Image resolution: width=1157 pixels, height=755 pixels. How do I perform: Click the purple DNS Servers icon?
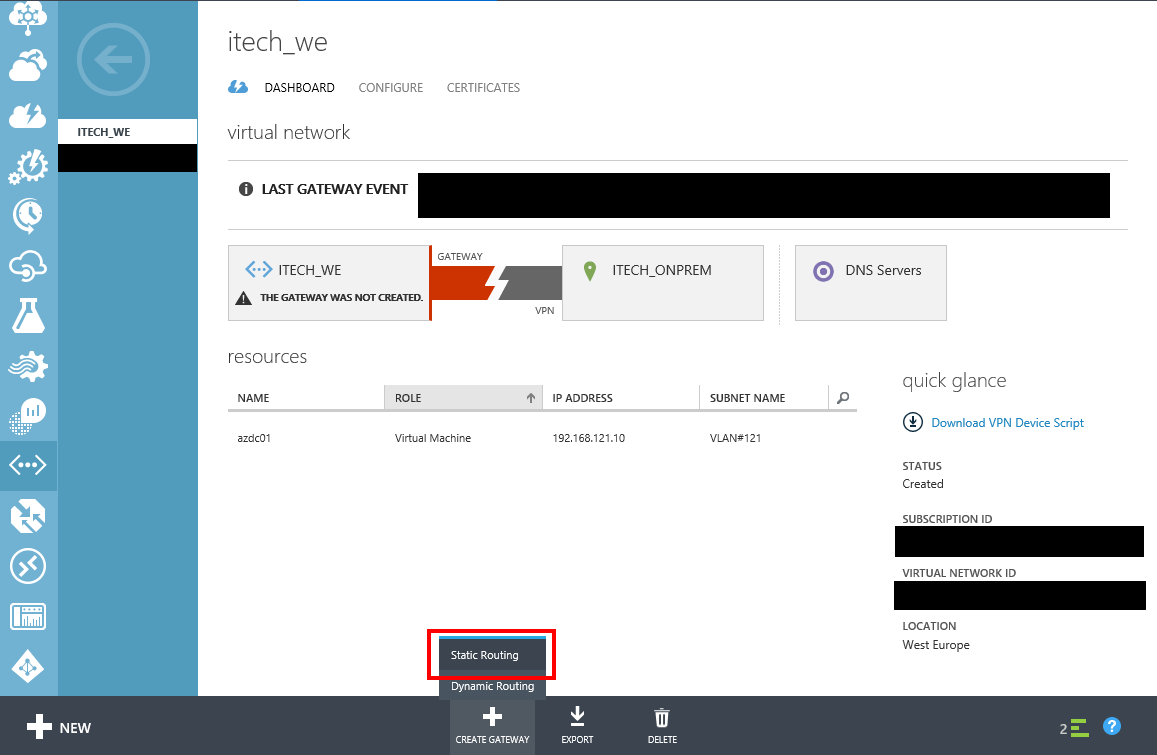(823, 271)
